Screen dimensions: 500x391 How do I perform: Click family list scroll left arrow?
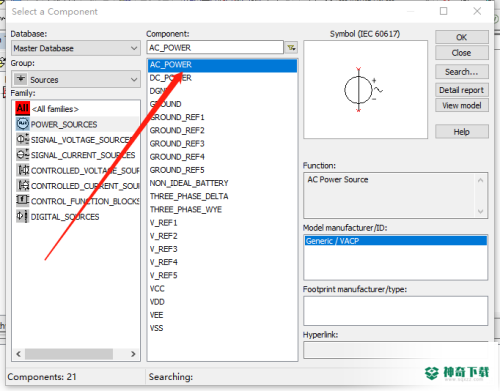point(18,354)
